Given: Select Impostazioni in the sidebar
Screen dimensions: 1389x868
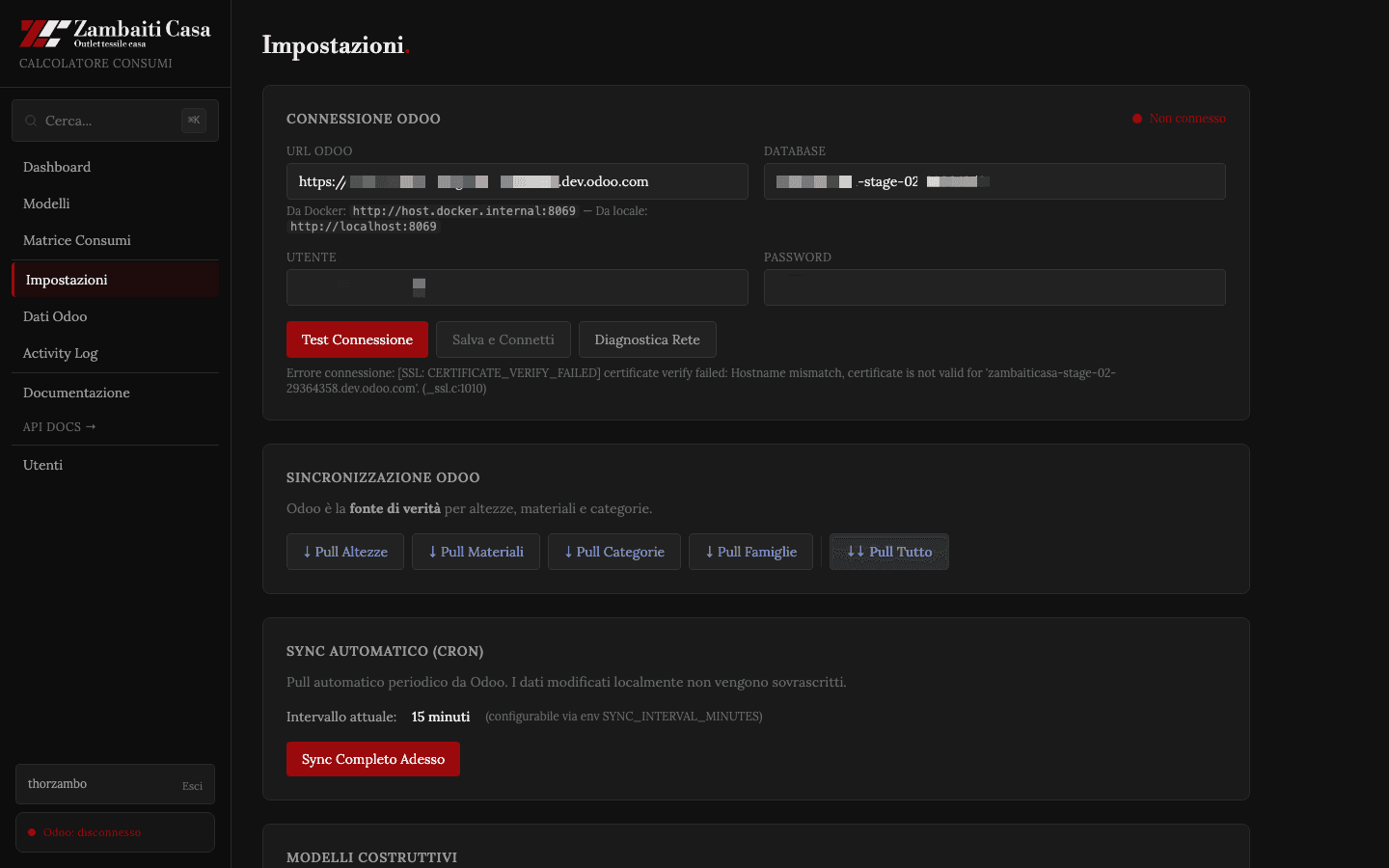Looking at the screenshot, I should (x=115, y=280).
